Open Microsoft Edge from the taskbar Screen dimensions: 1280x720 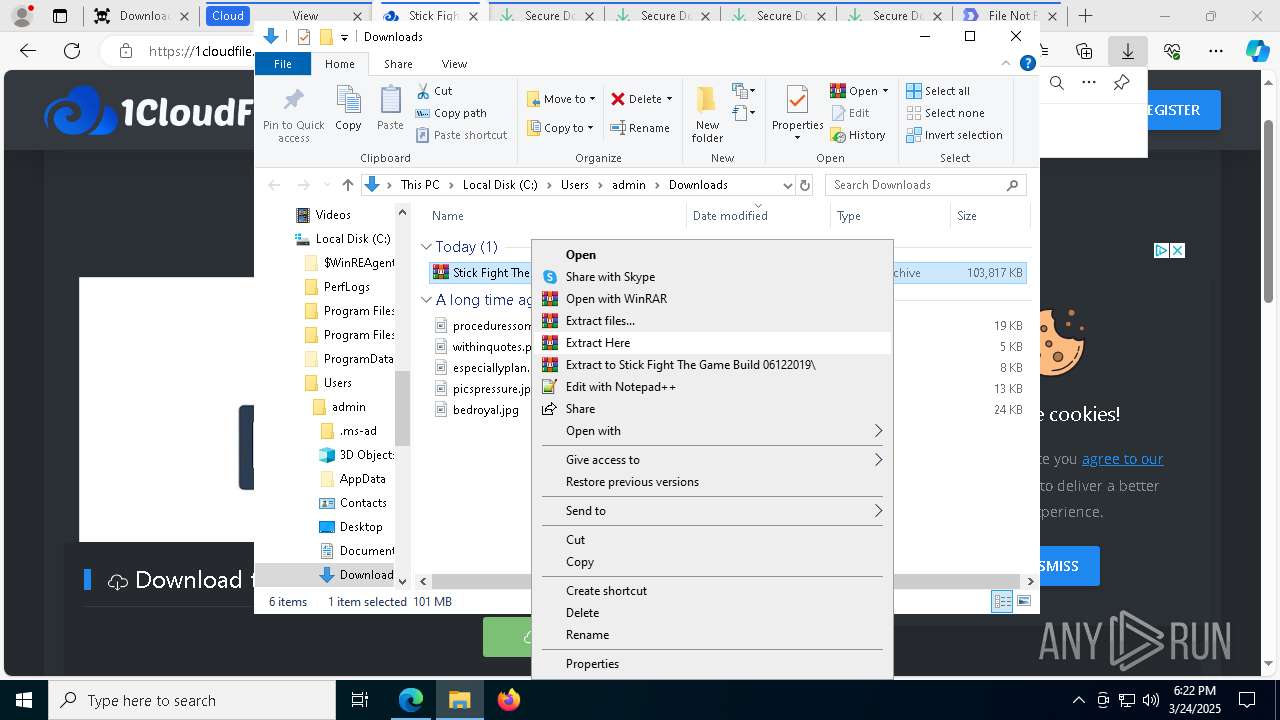[x=411, y=700]
